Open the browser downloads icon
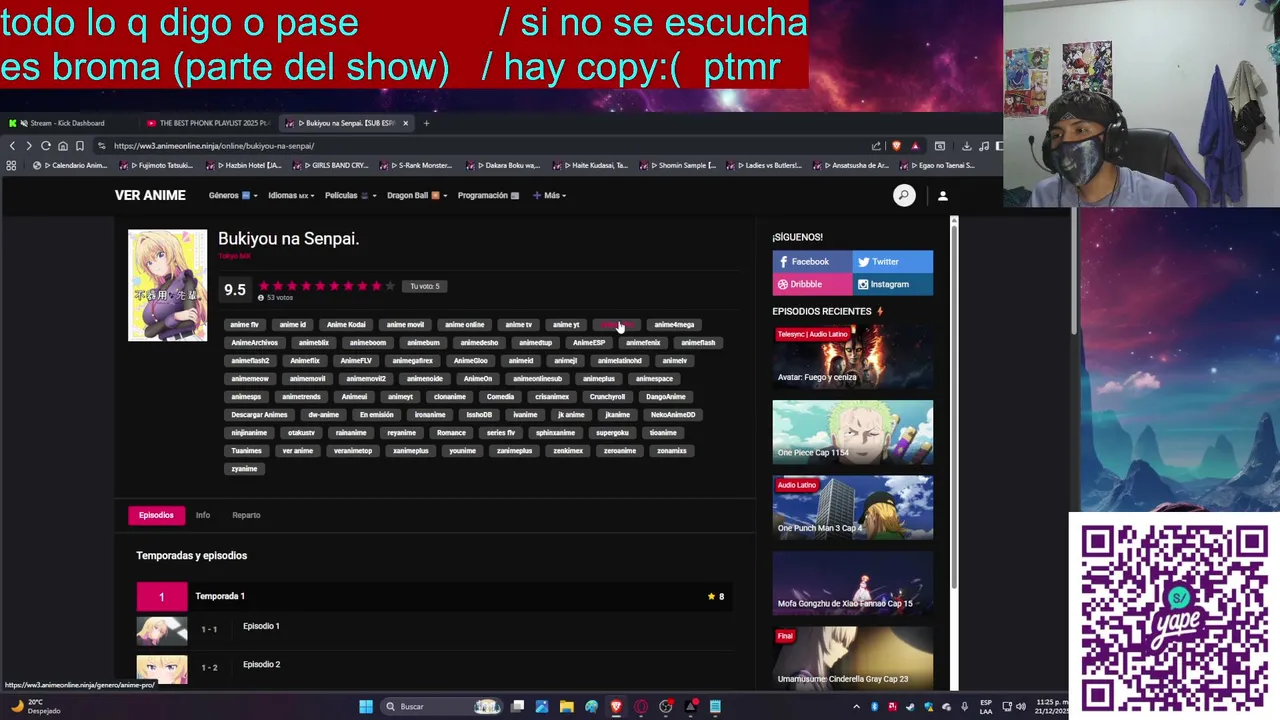The width and height of the screenshot is (1280, 720). (966, 146)
